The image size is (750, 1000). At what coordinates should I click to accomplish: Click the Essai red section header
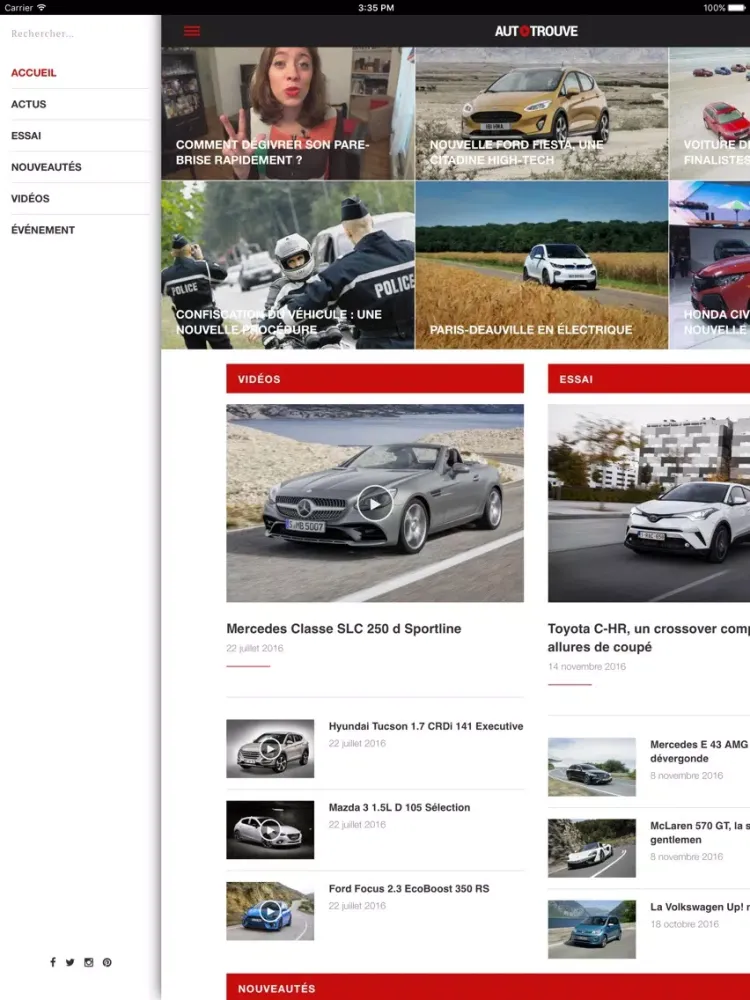click(x=649, y=379)
